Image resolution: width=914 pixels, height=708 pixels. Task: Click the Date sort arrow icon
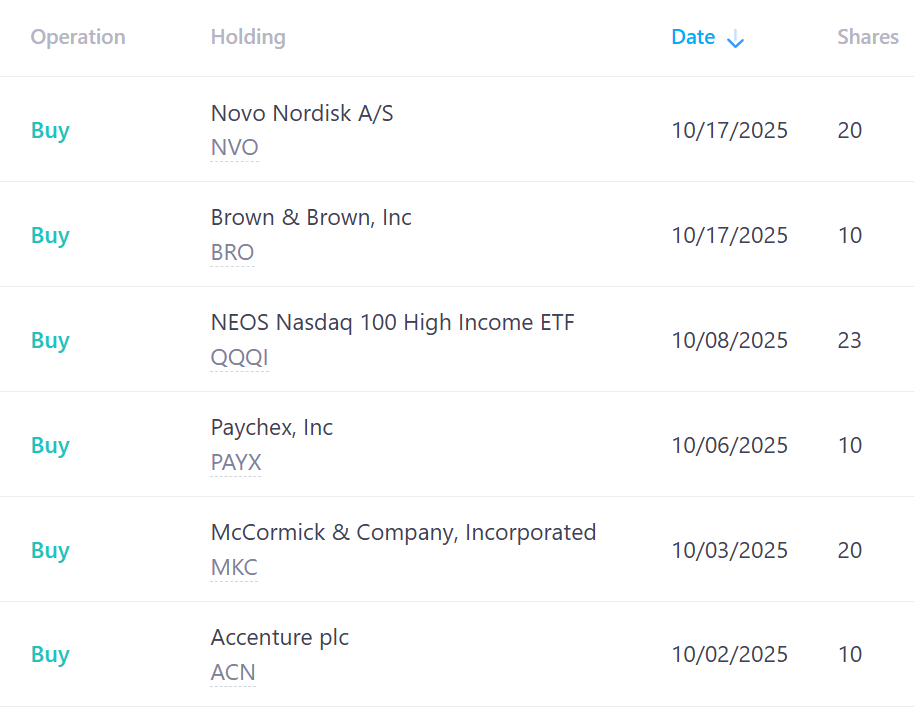tap(735, 39)
